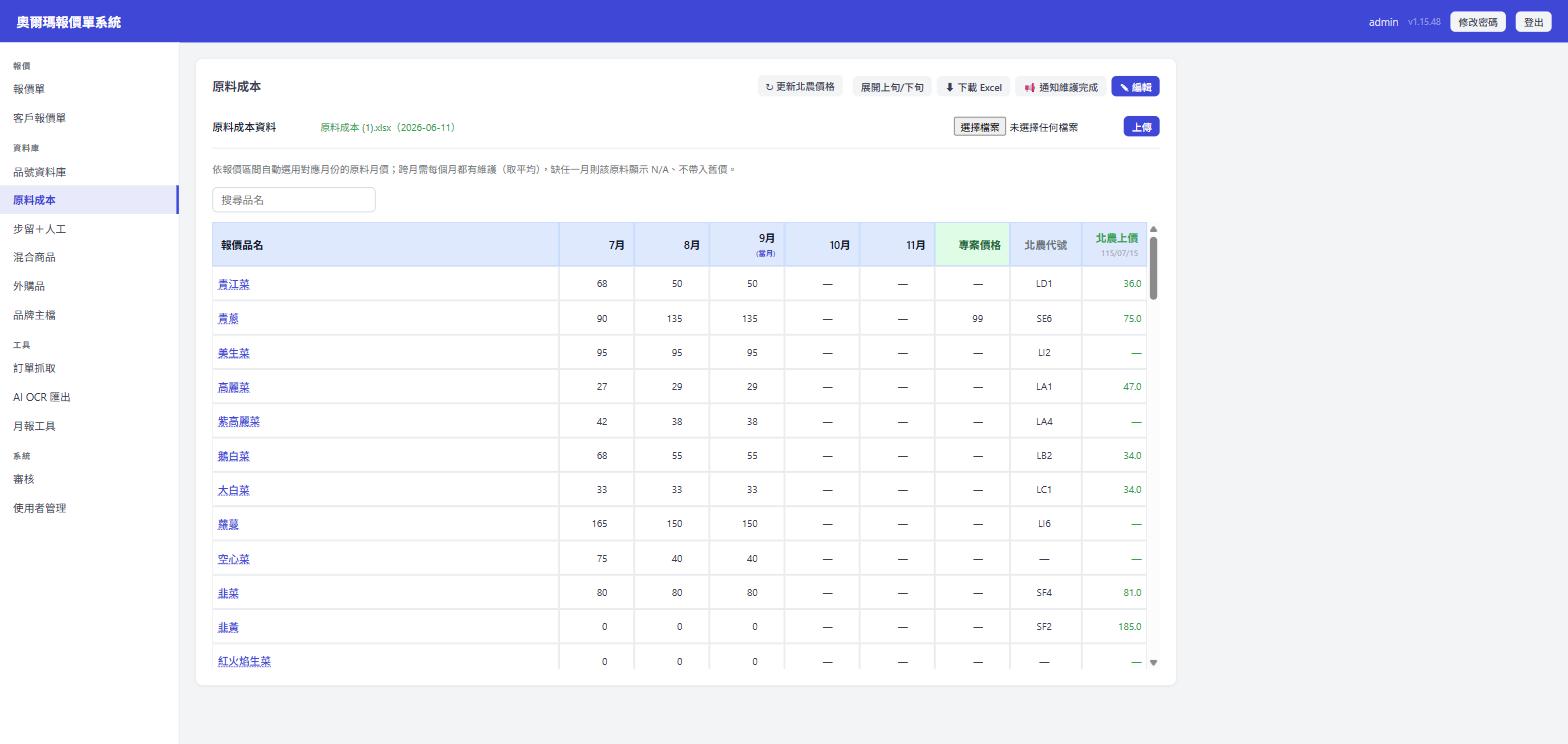The width and height of the screenshot is (1568, 744).
Task: Click the 專案價格 column header
Action: pyautogui.click(x=973, y=245)
